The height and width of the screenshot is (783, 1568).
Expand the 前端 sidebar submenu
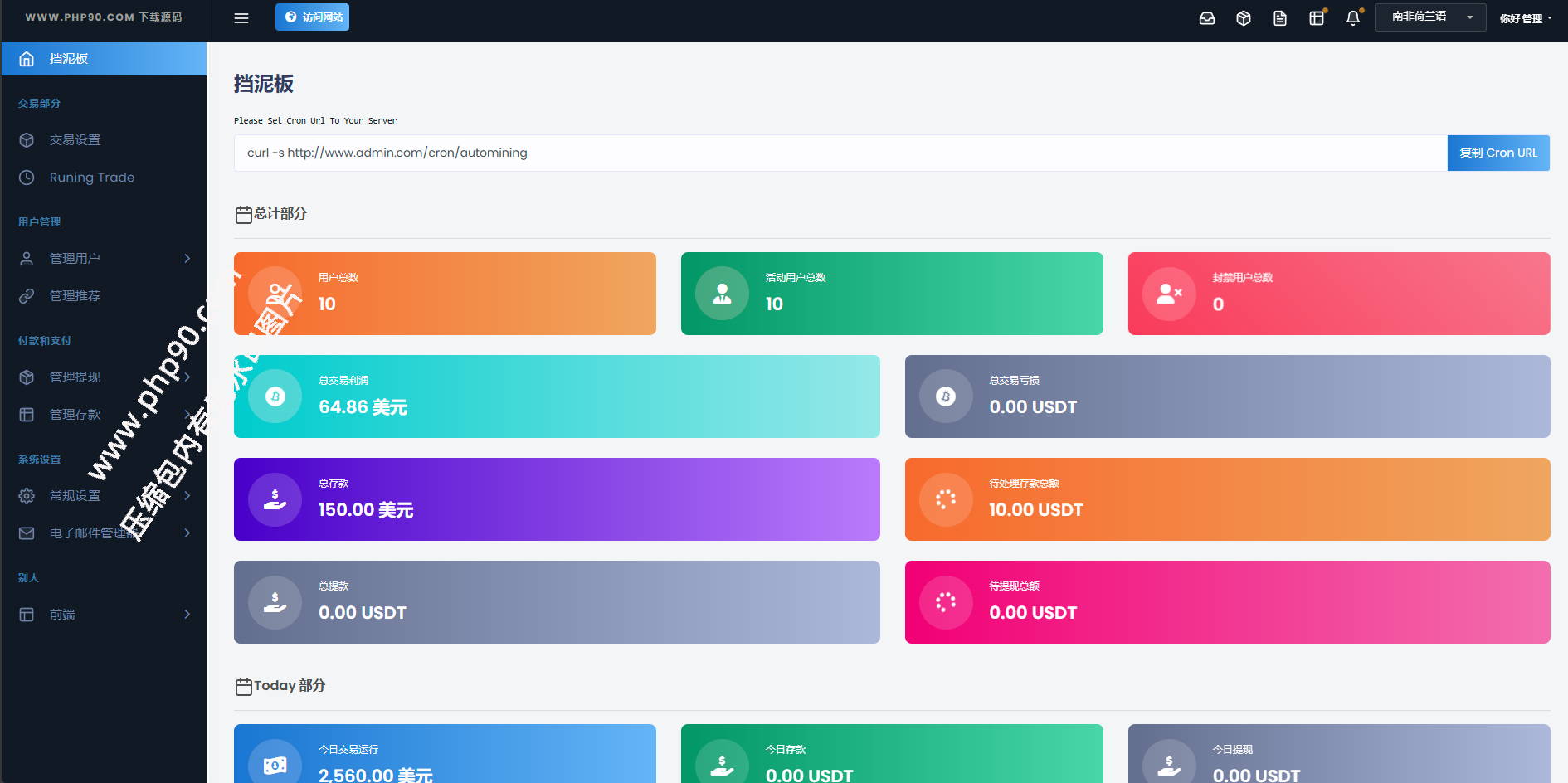tap(104, 615)
